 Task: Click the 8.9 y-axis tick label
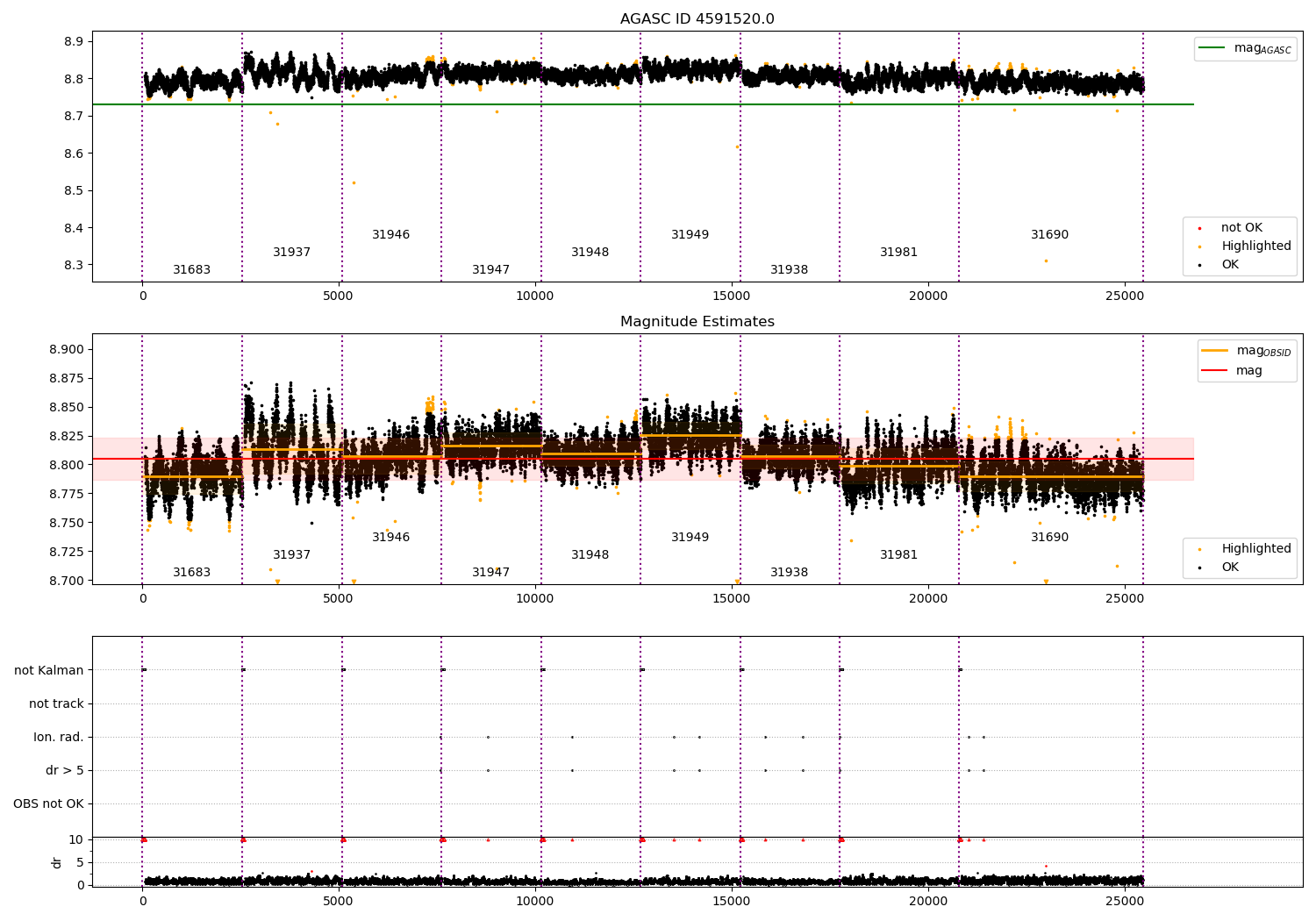[73, 42]
